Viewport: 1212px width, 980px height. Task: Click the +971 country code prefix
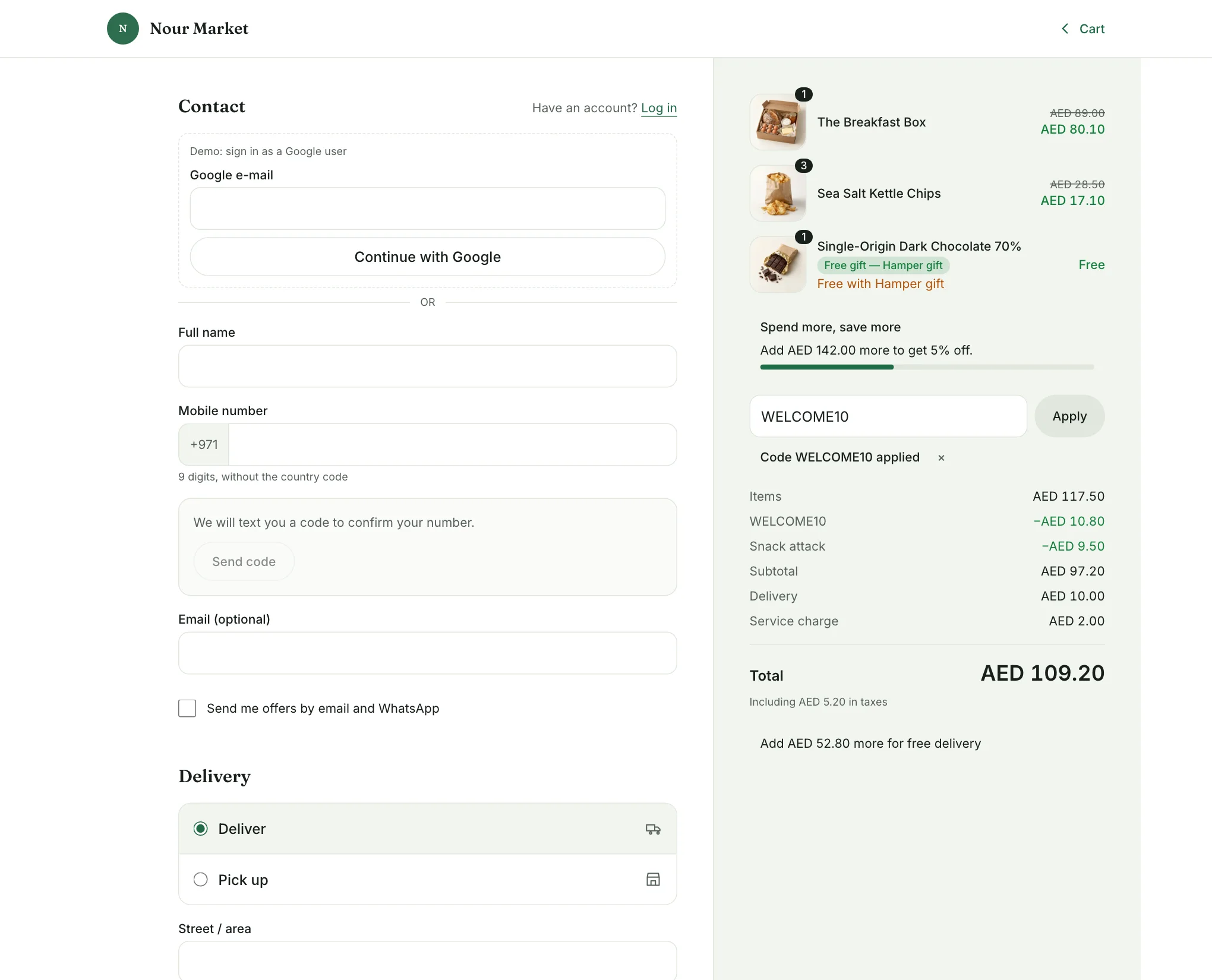pyautogui.click(x=204, y=444)
